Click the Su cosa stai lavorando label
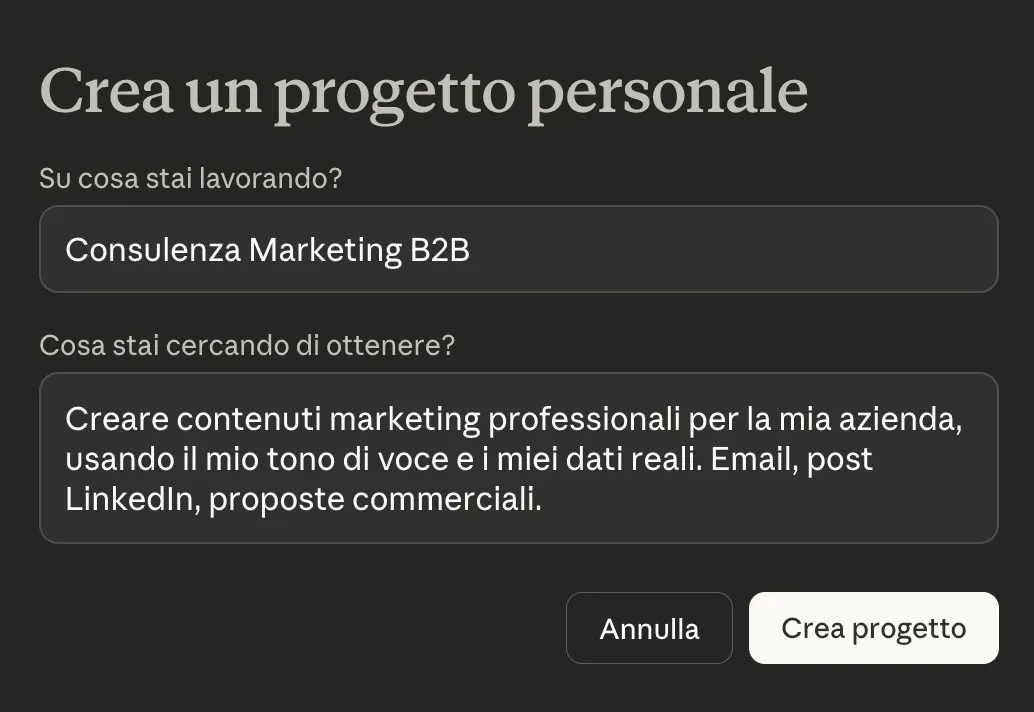Screen dimensions: 1034x712 (190, 178)
